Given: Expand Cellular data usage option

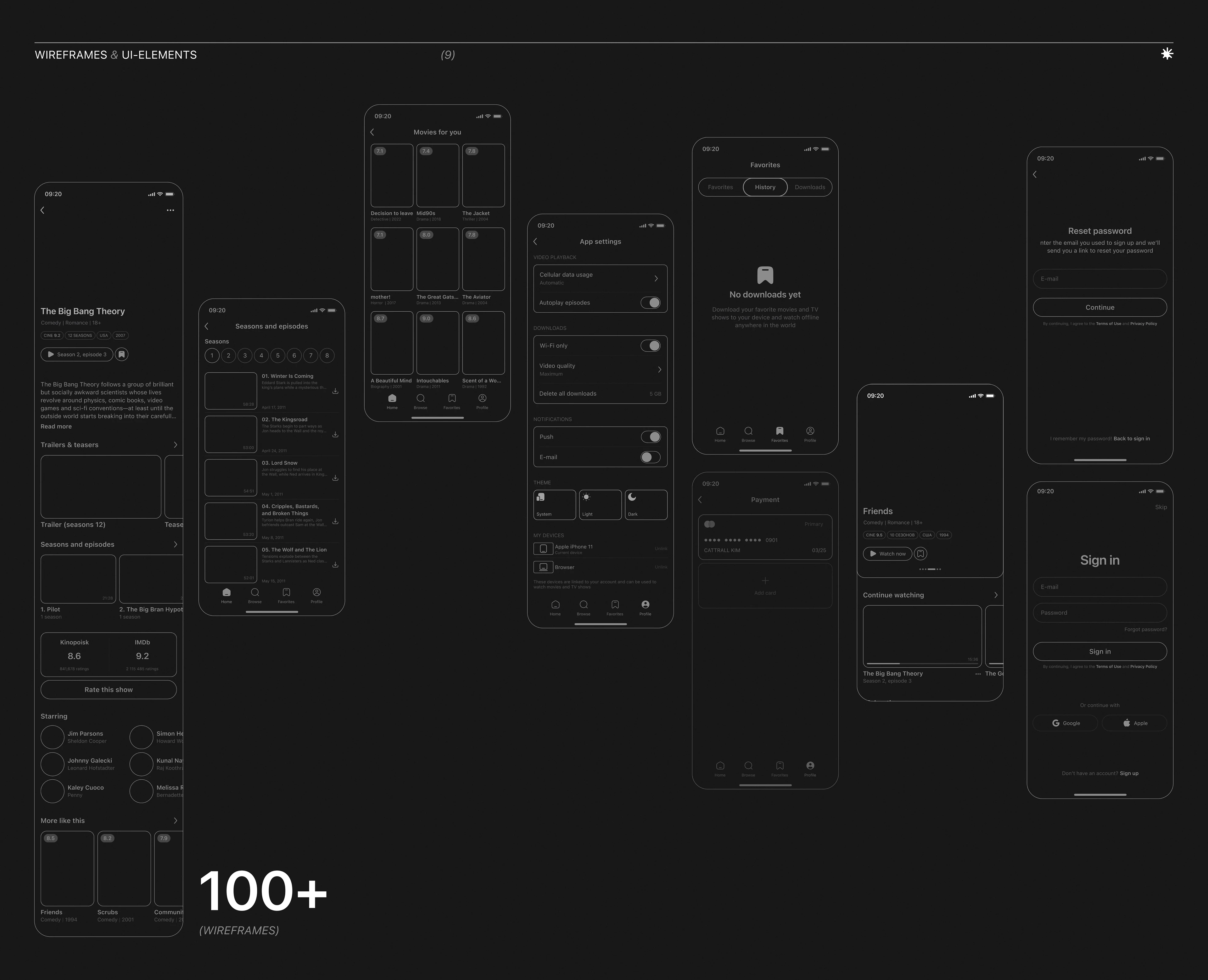Looking at the screenshot, I should pos(656,278).
